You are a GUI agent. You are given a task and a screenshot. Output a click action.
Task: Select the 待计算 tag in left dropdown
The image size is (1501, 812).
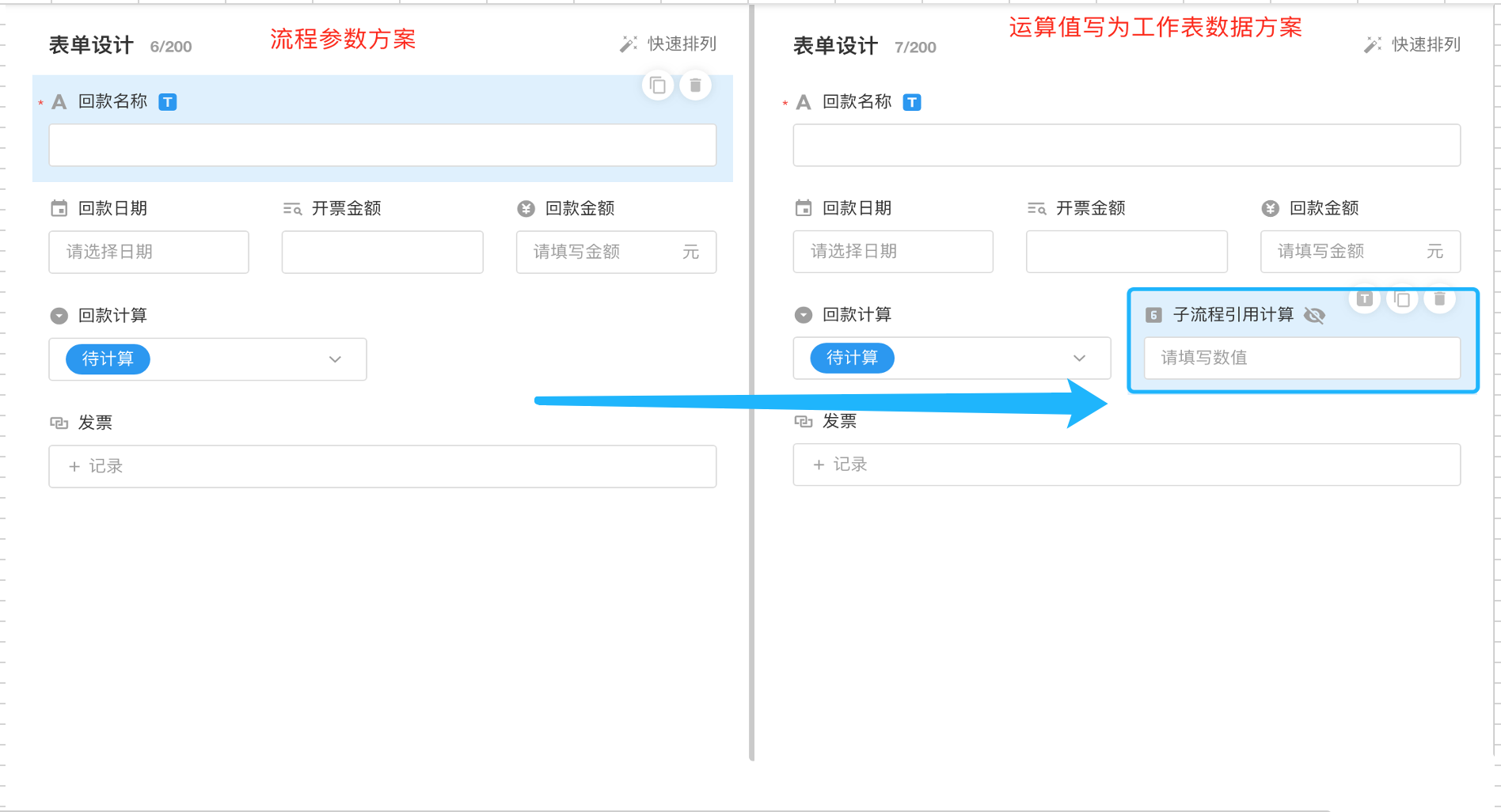click(x=108, y=359)
